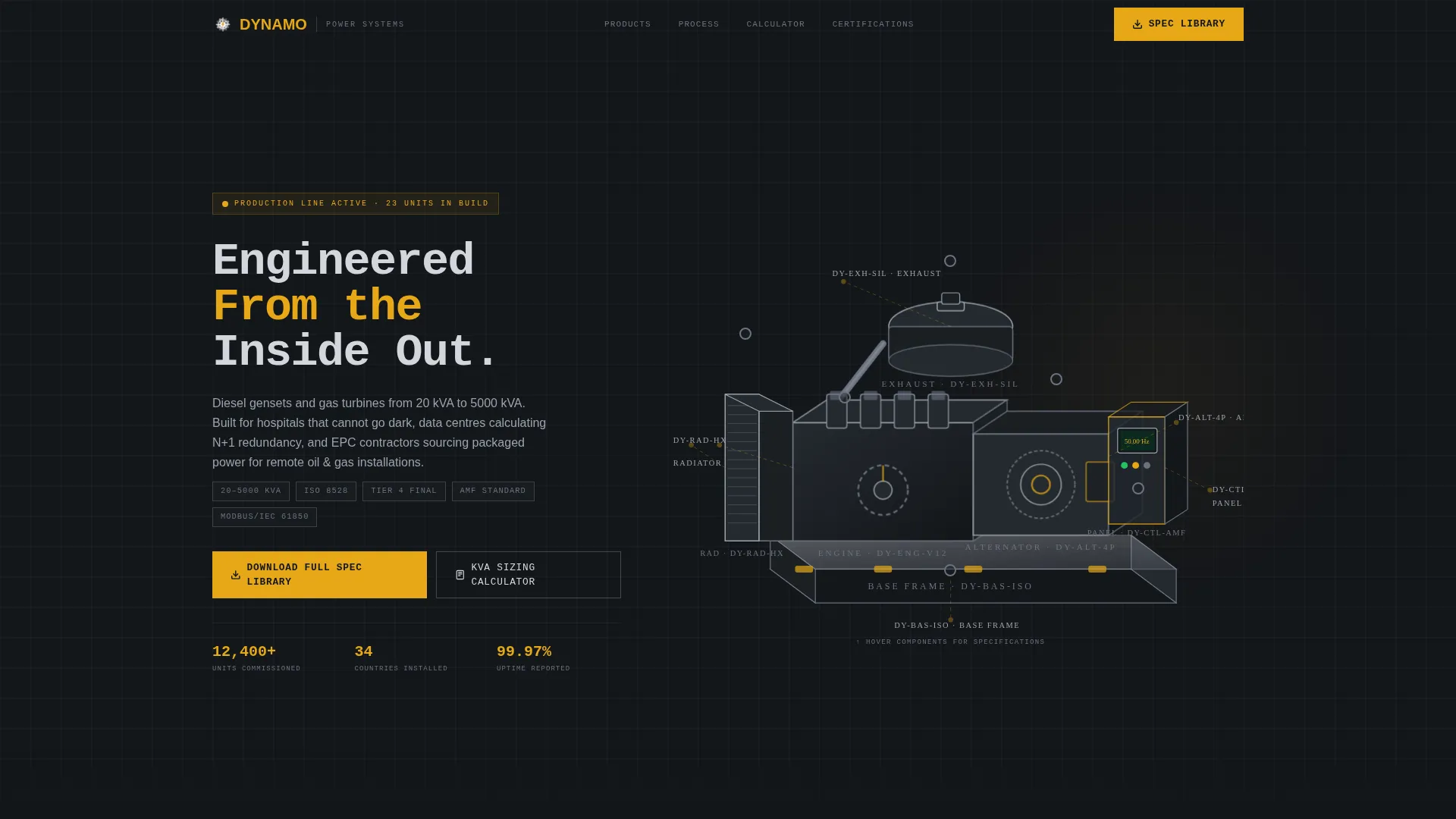1456x819 pixels.
Task: Click the engine flywheel dashed circle
Action: [x=883, y=490]
